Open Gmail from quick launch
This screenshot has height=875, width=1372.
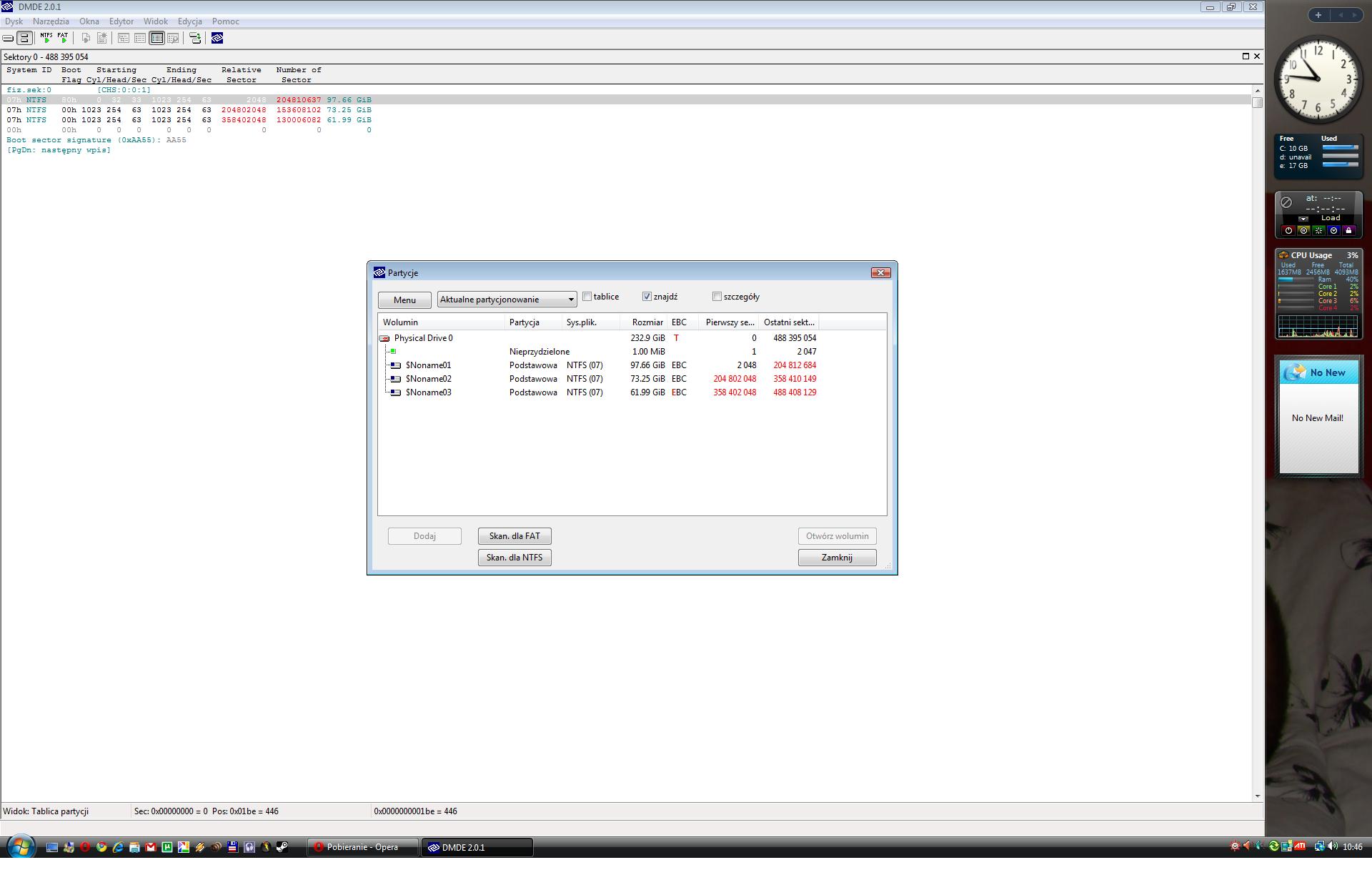pos(151,848)
